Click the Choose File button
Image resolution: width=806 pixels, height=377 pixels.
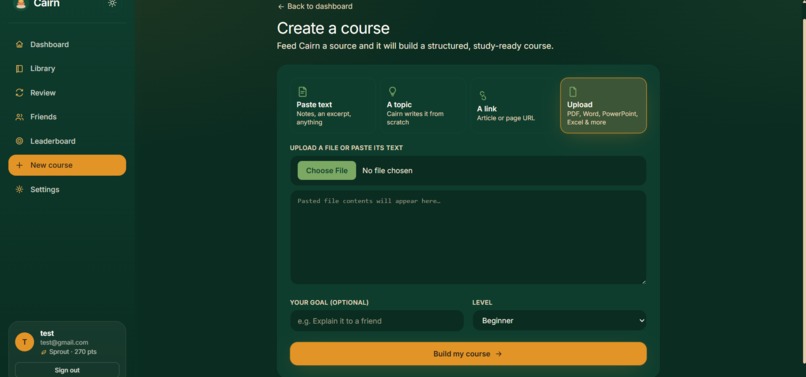coord(326,170)
